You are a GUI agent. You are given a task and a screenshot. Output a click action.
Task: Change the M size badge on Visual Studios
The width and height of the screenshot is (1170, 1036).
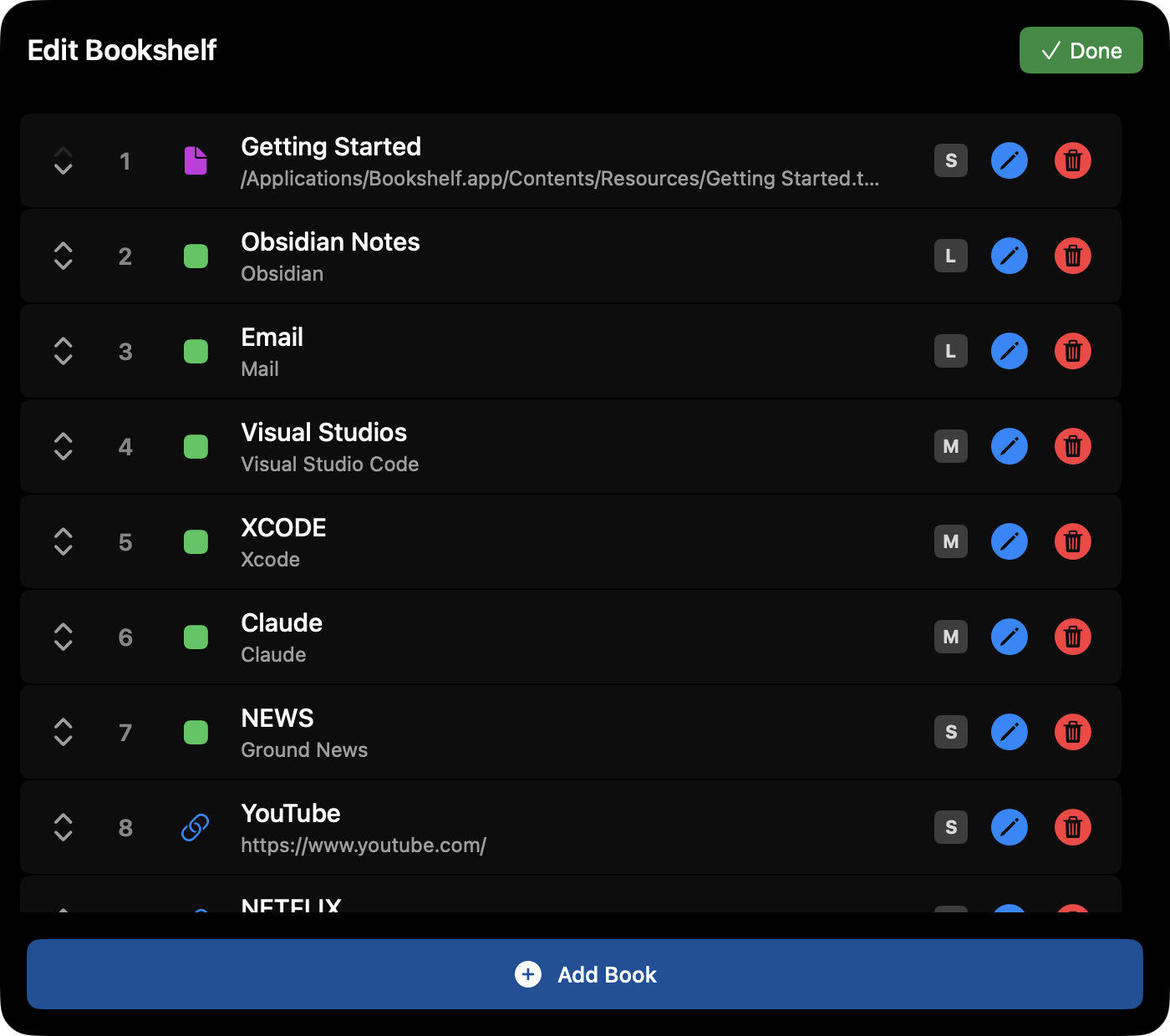pos(950,446)
